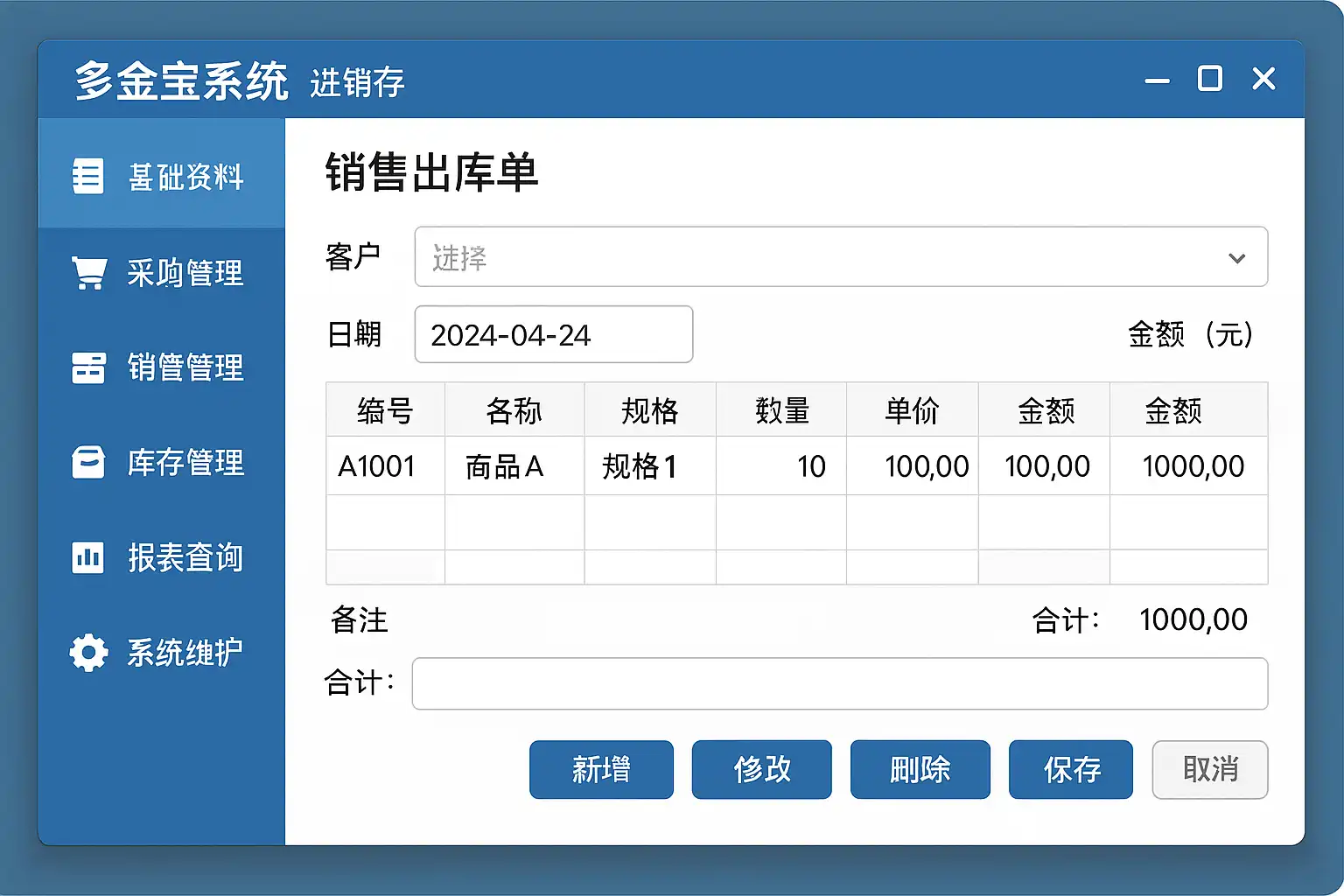
Task: Maximize the 多金宝系统 window
Action: pos(1210,79)
